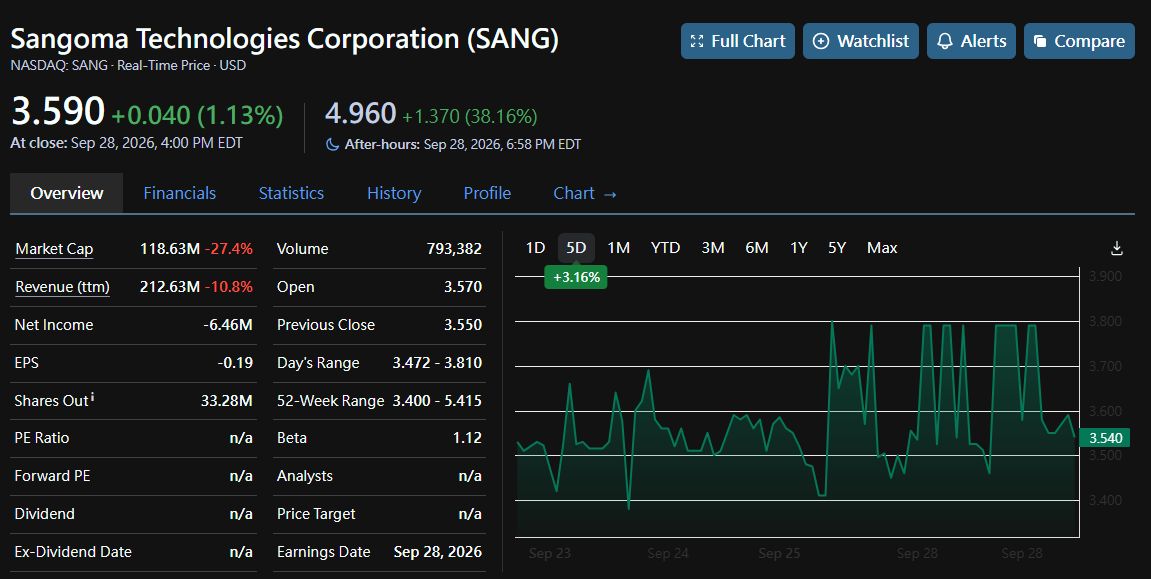This screenshot has height=579, width=1151.
Task: Click the closing price 3.590
Action: (58, 112)
